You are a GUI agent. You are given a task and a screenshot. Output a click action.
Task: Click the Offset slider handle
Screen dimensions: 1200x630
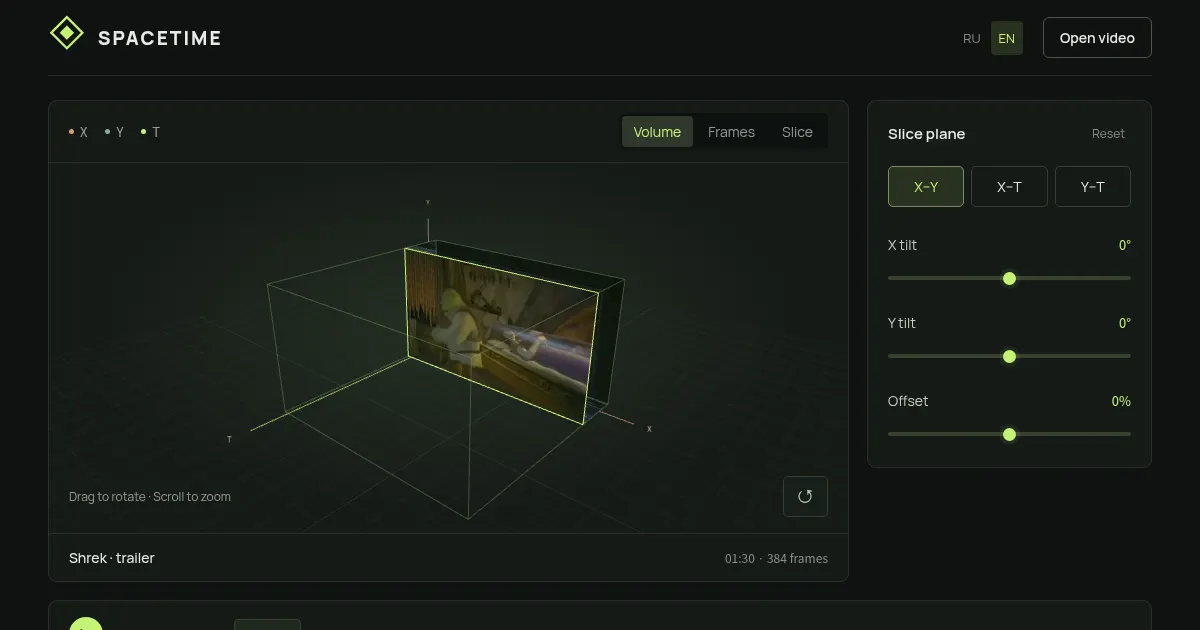[x=1009, y=434]
